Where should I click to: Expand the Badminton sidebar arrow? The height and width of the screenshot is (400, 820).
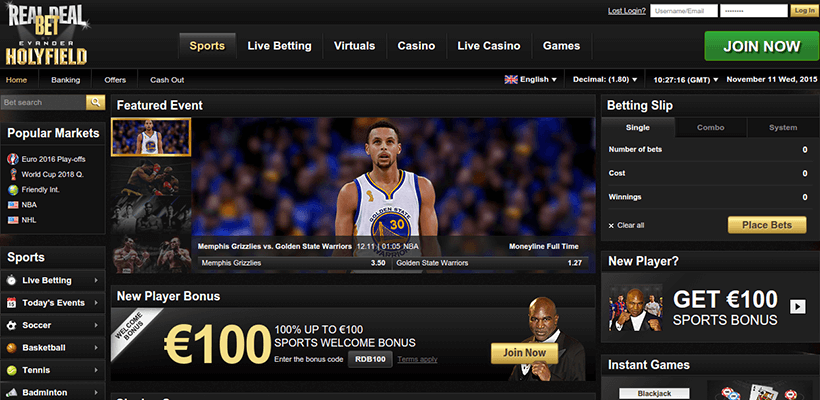tap(96, 392)
